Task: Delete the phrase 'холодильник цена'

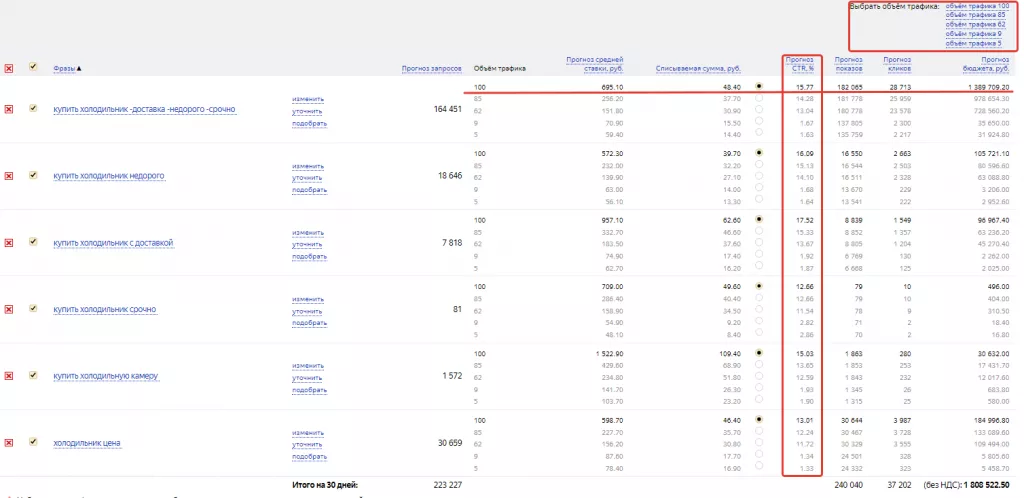Action: click(x=8, y=443)
